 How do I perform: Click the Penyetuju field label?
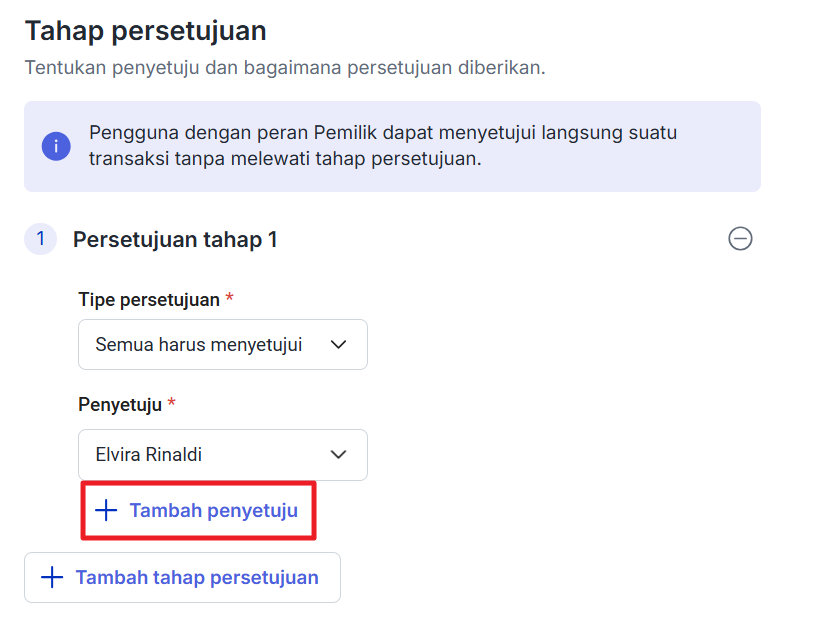click(x=120, y=404)
